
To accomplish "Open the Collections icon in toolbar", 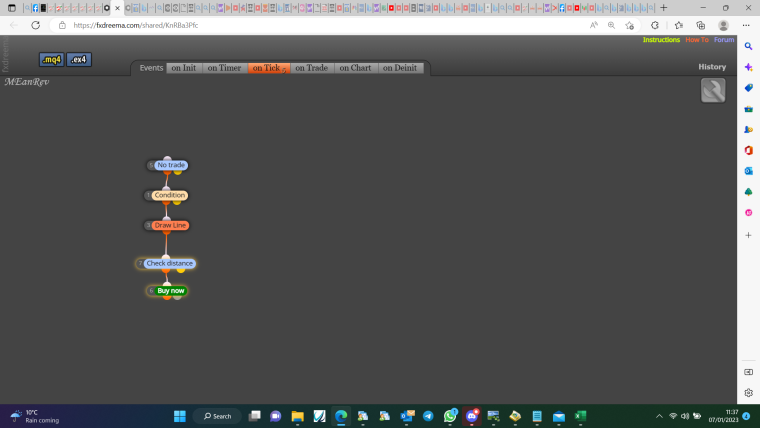I will [700, 25].
